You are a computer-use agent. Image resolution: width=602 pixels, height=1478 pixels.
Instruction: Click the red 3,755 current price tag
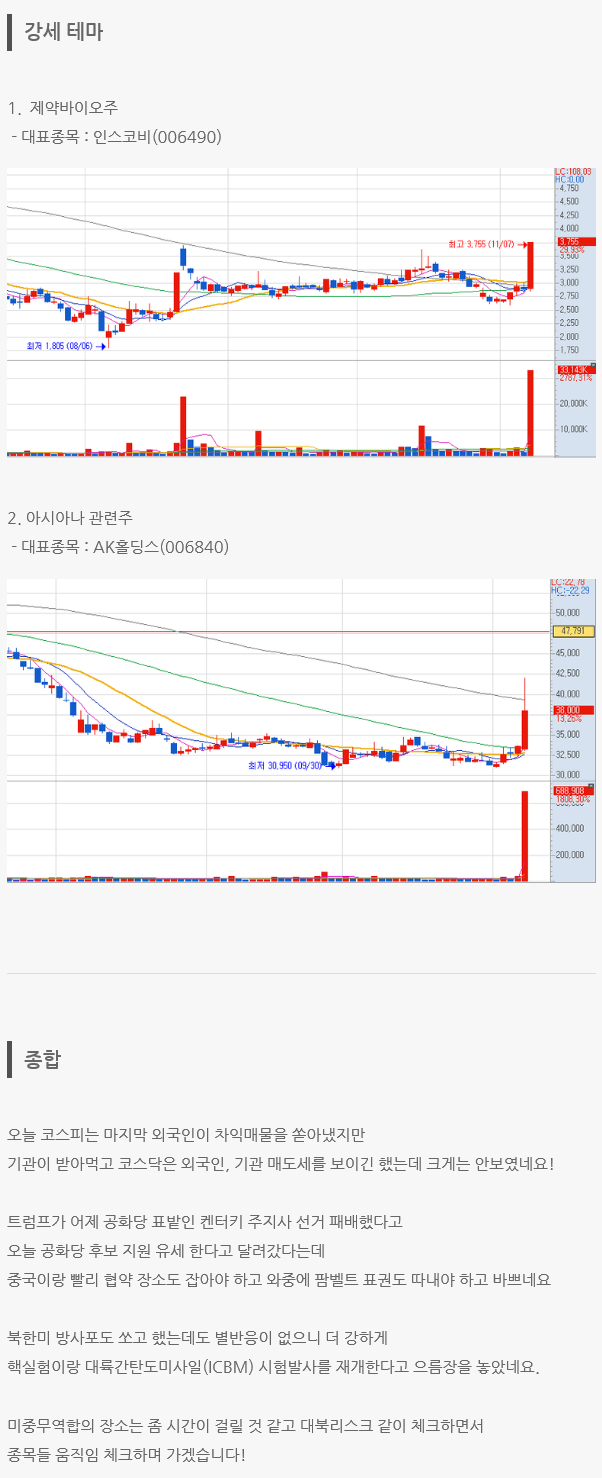point(574,242)
